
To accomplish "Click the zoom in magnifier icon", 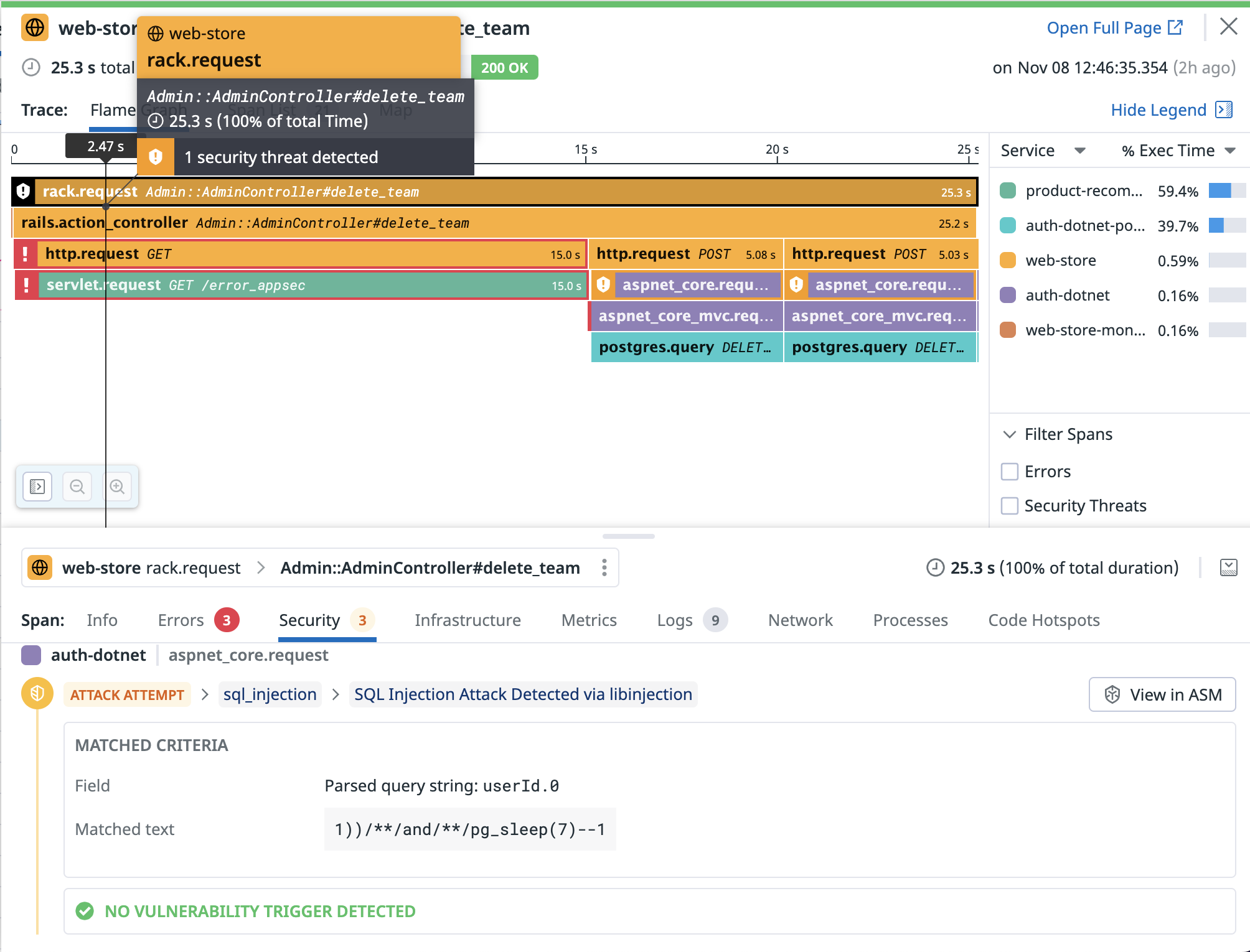I will (x=117, y=487).
